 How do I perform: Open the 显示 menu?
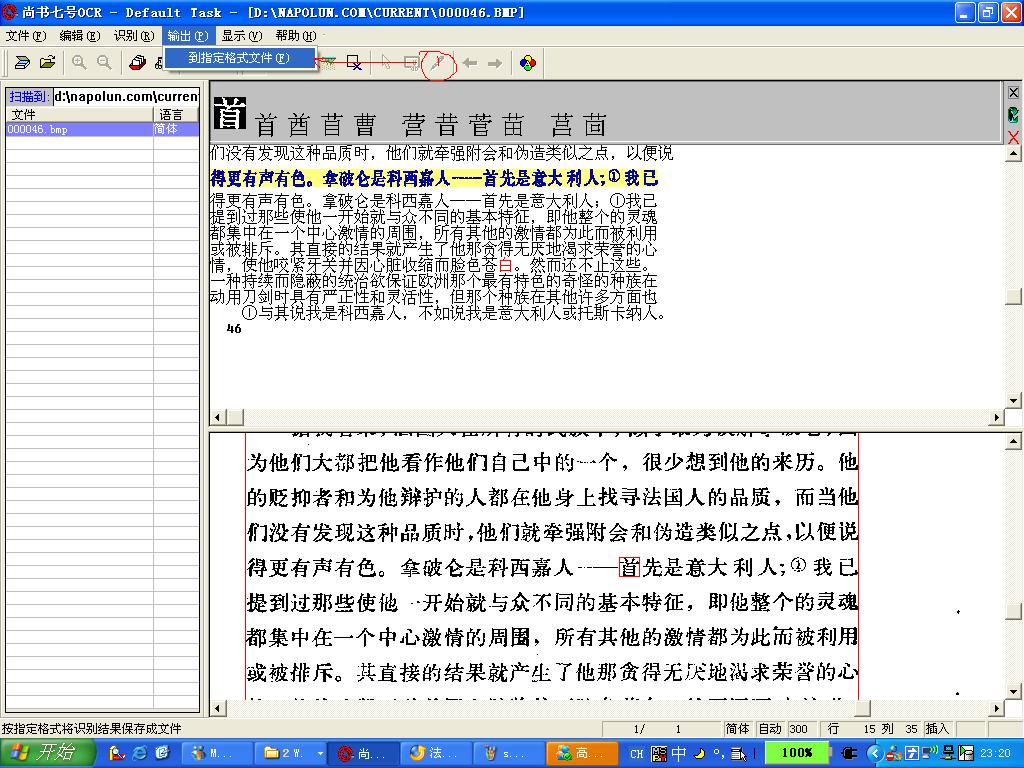[242, 35]
